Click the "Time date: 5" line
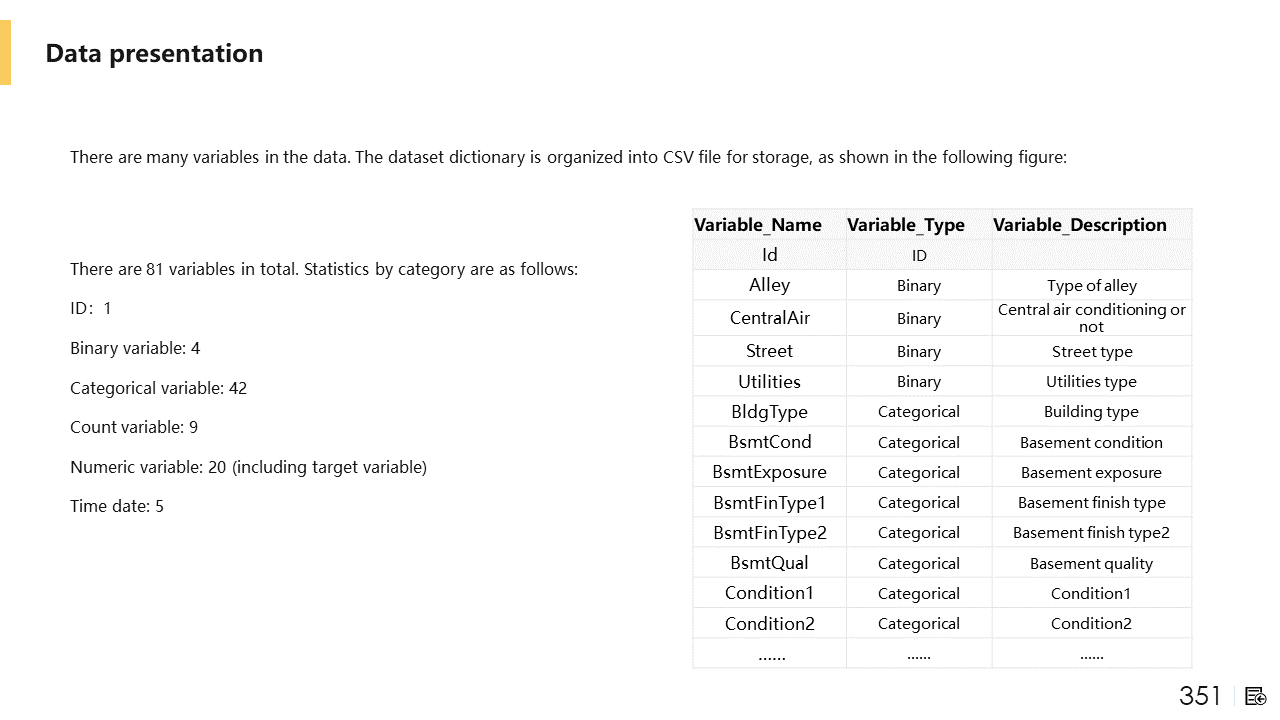The image size is (1280, 720). (117, 506)
